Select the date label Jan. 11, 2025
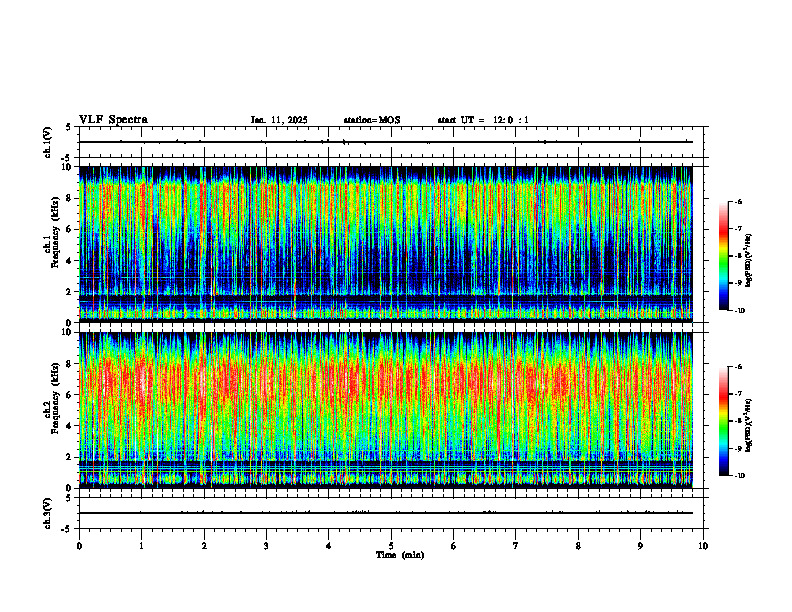792x612 pixels. pyautogui.click(x=279, y=120)
